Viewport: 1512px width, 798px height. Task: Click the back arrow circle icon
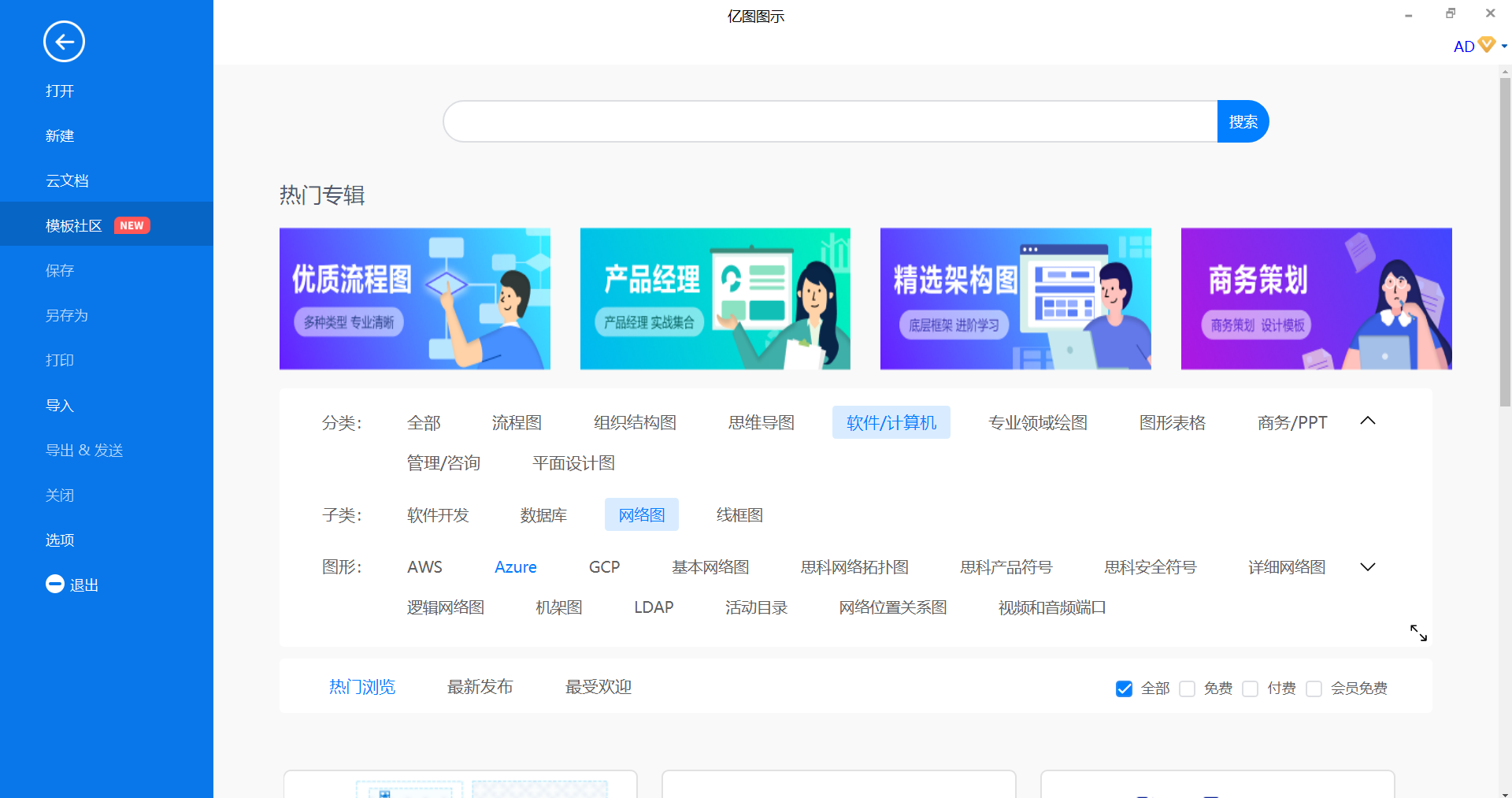click(64, 42)
